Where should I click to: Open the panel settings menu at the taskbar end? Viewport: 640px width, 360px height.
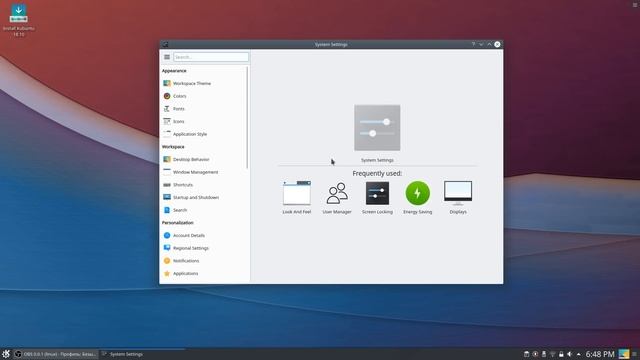[x=635, y=354]
